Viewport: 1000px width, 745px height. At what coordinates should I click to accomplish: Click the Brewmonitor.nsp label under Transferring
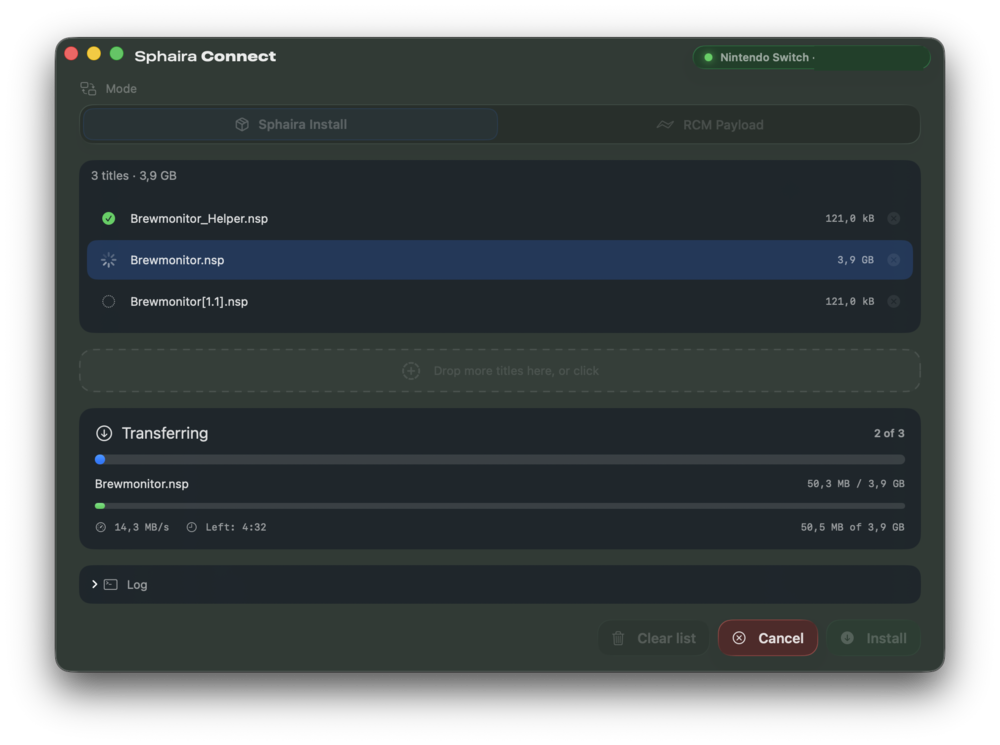point(142,484)
